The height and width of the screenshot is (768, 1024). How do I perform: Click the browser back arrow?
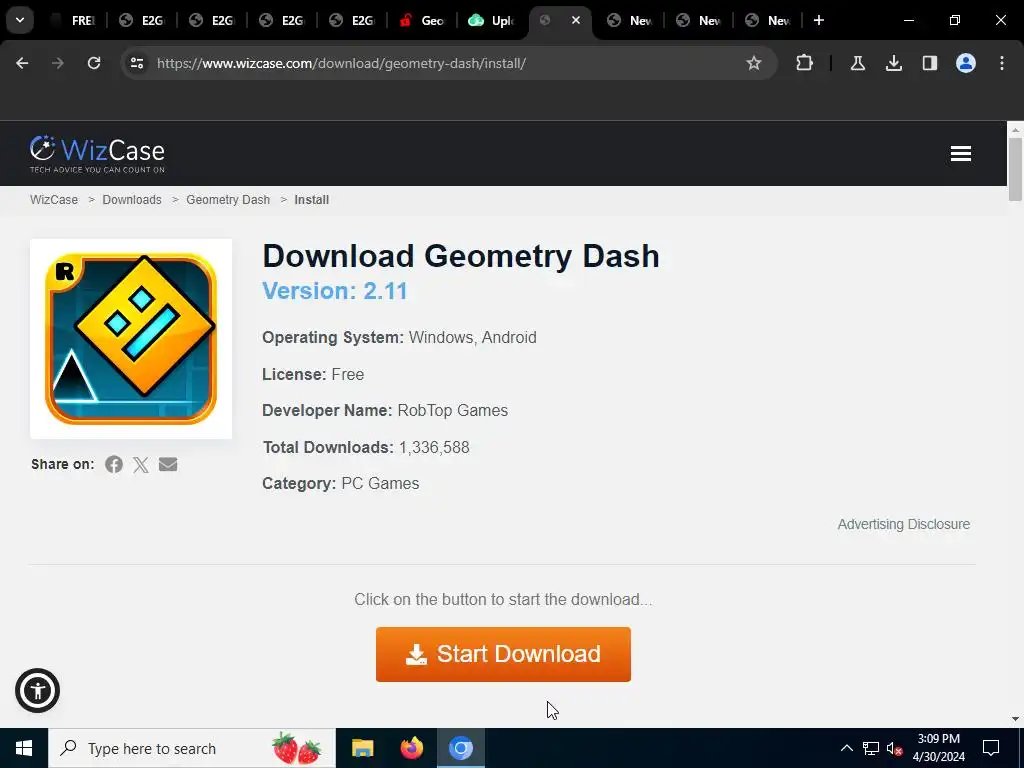22,63
